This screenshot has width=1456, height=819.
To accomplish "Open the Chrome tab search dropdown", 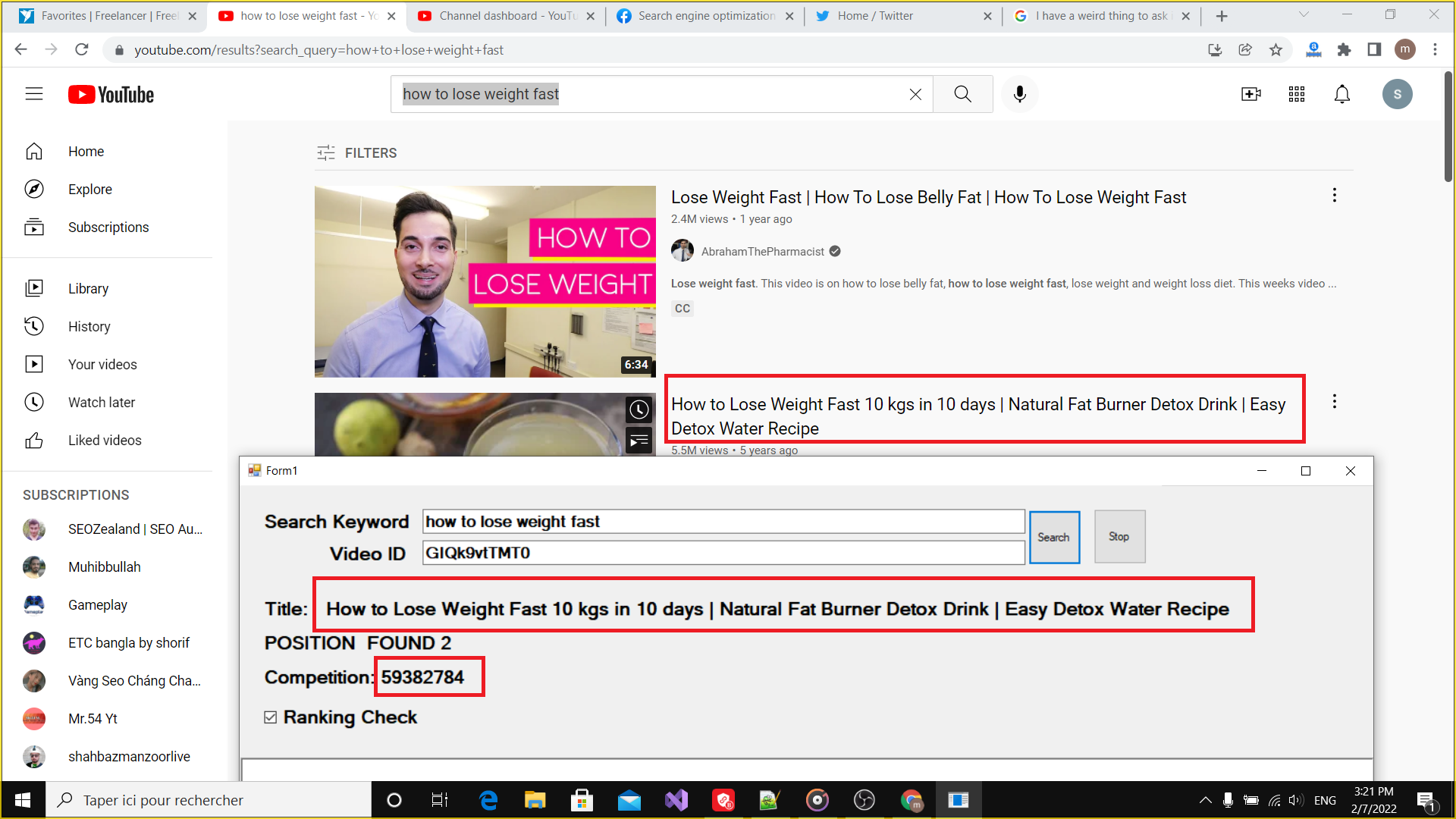I will coord(1304,15).
